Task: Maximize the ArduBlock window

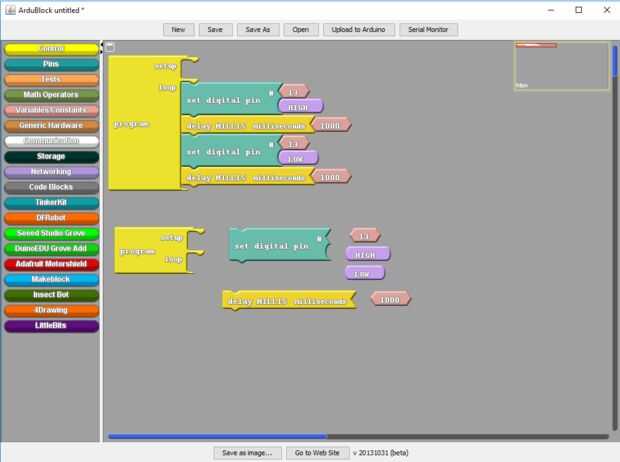Action: (579, 10)
